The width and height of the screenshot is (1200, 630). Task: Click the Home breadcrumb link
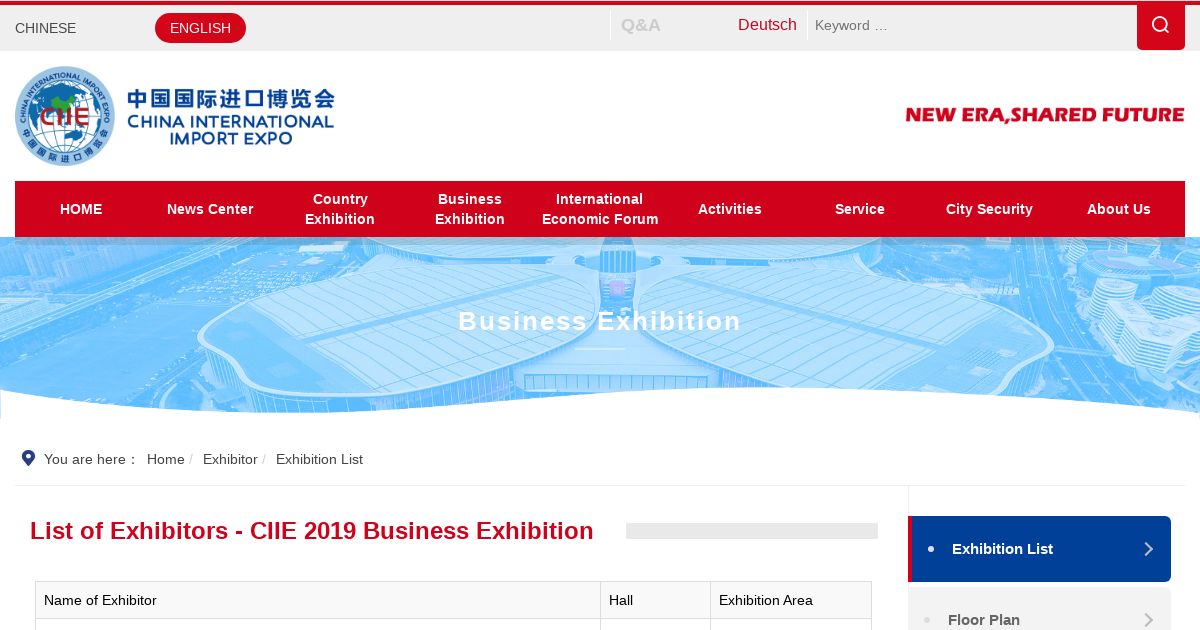(165, 459)
